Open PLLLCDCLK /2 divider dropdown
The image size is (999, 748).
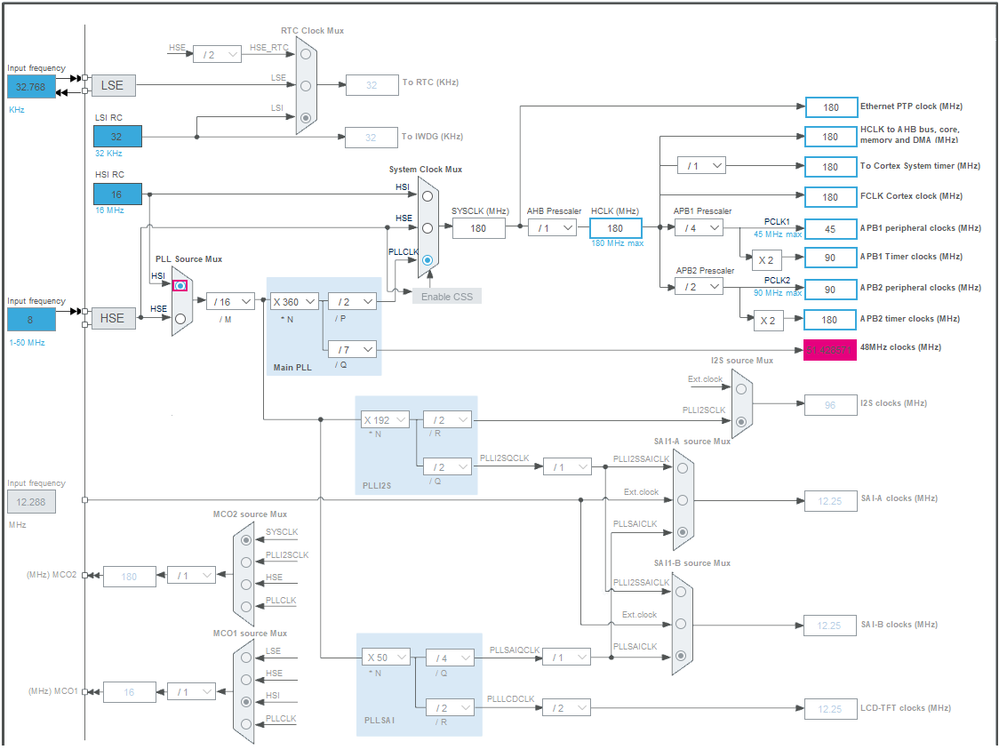(x=566, y=707)
